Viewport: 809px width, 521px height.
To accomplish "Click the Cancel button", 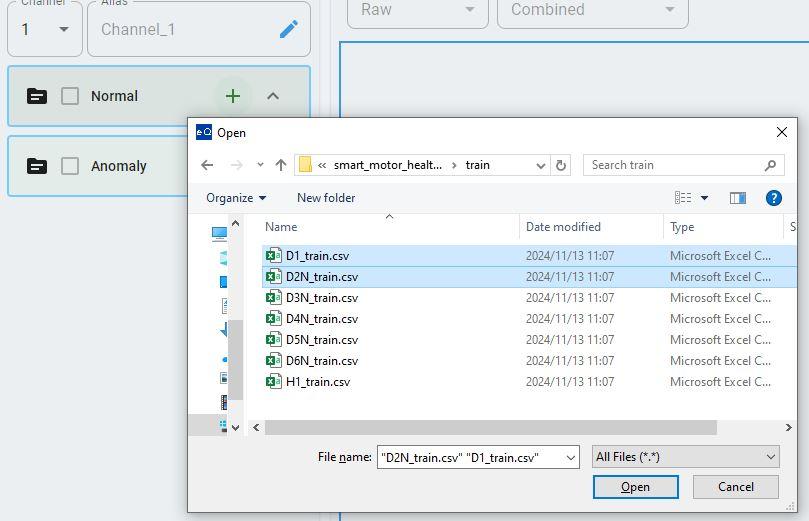I will [x=736, y=487].
